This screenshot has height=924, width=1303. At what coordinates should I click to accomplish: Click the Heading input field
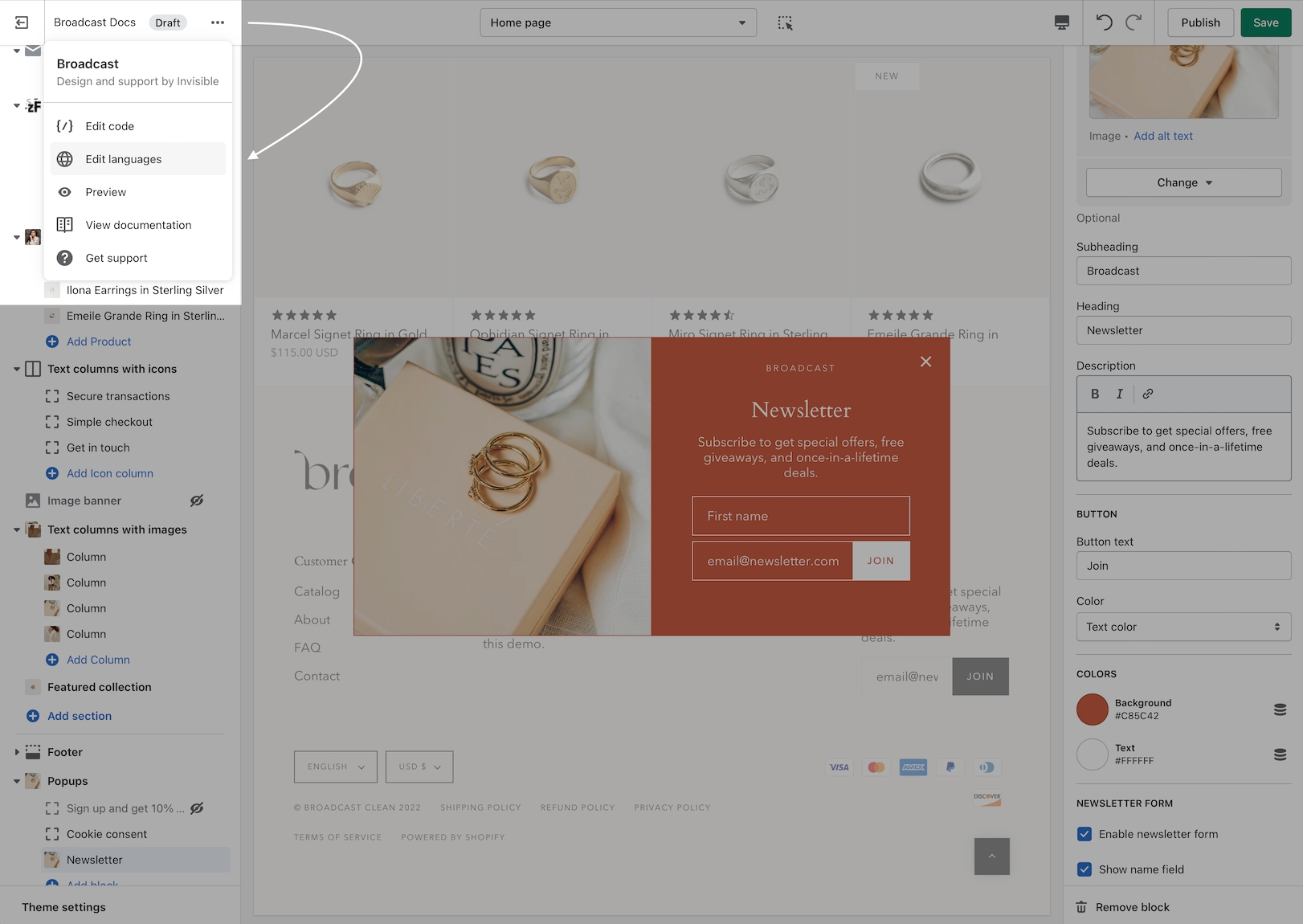pos(1183,330)
